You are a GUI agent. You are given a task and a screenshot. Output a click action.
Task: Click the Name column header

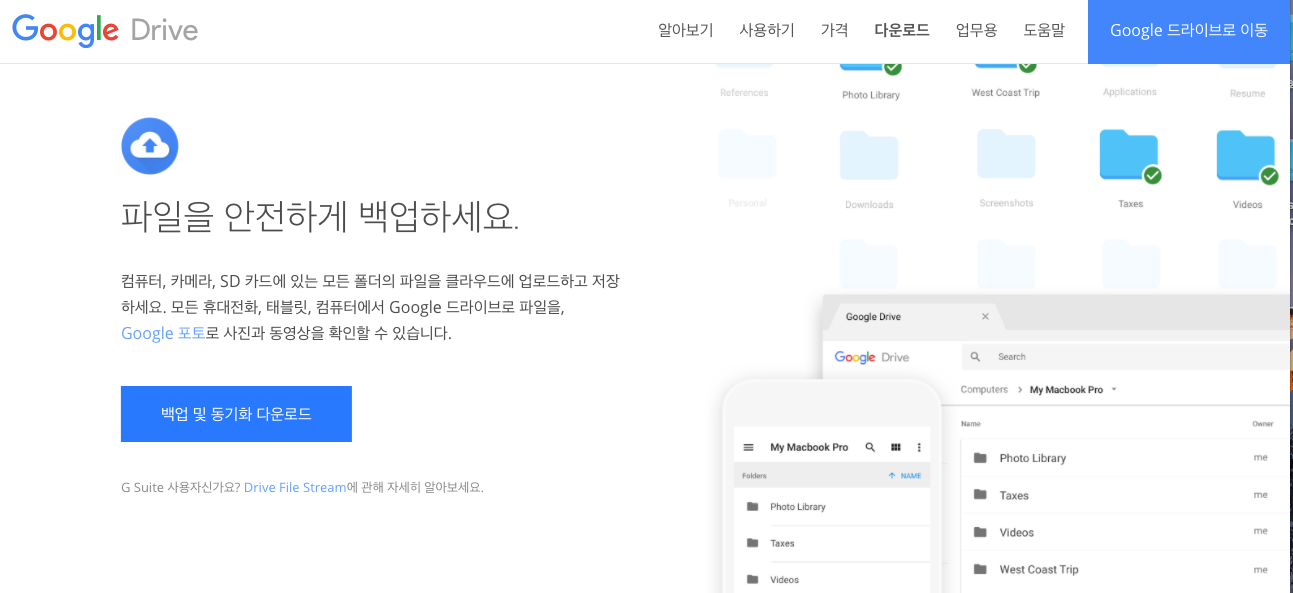tap(971, 424)
